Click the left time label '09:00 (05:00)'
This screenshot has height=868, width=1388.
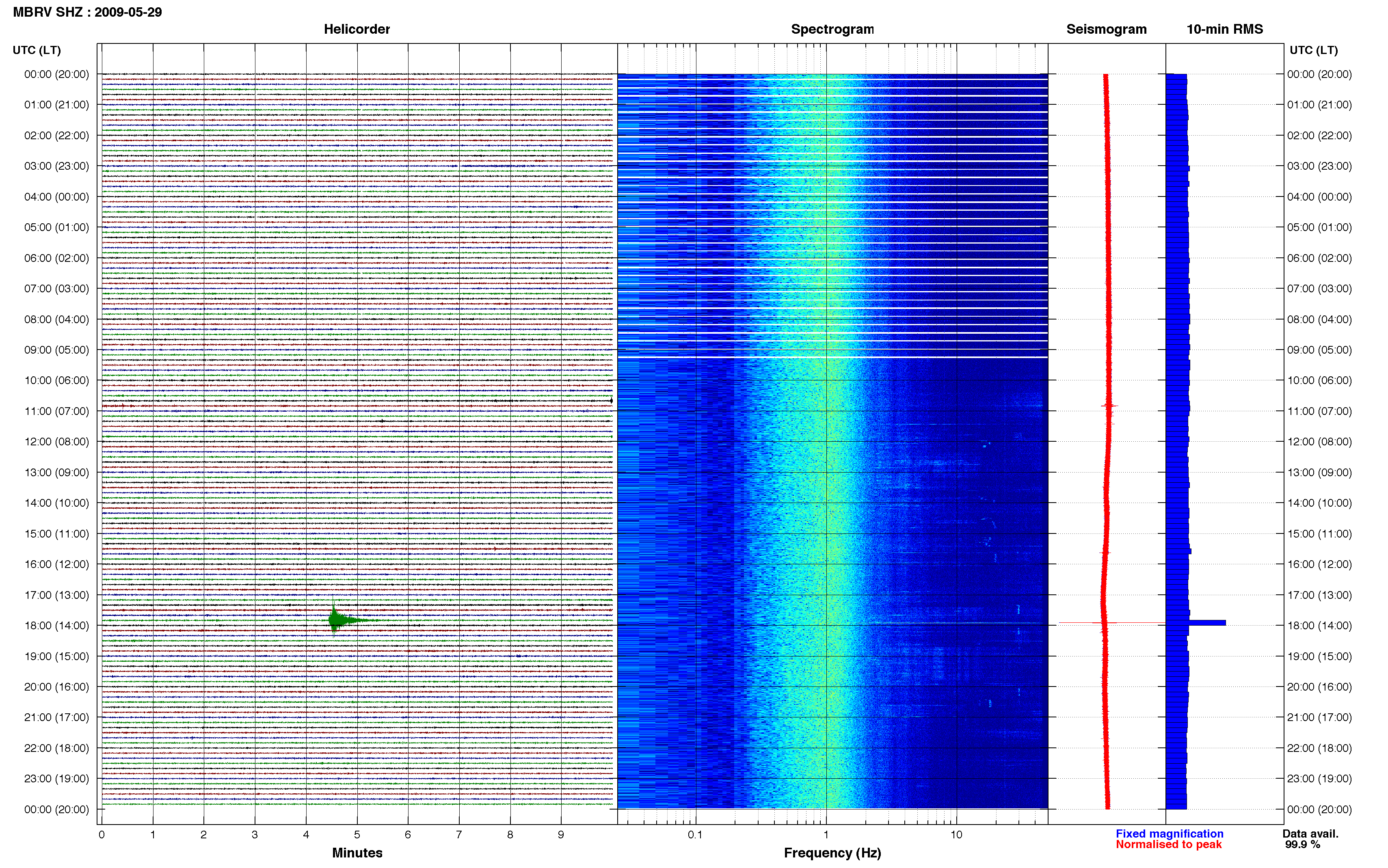(x=56, y=350)
